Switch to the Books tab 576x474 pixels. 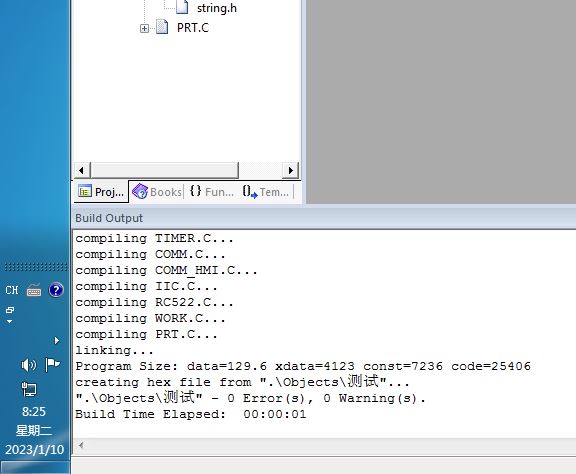click(157, 192)
